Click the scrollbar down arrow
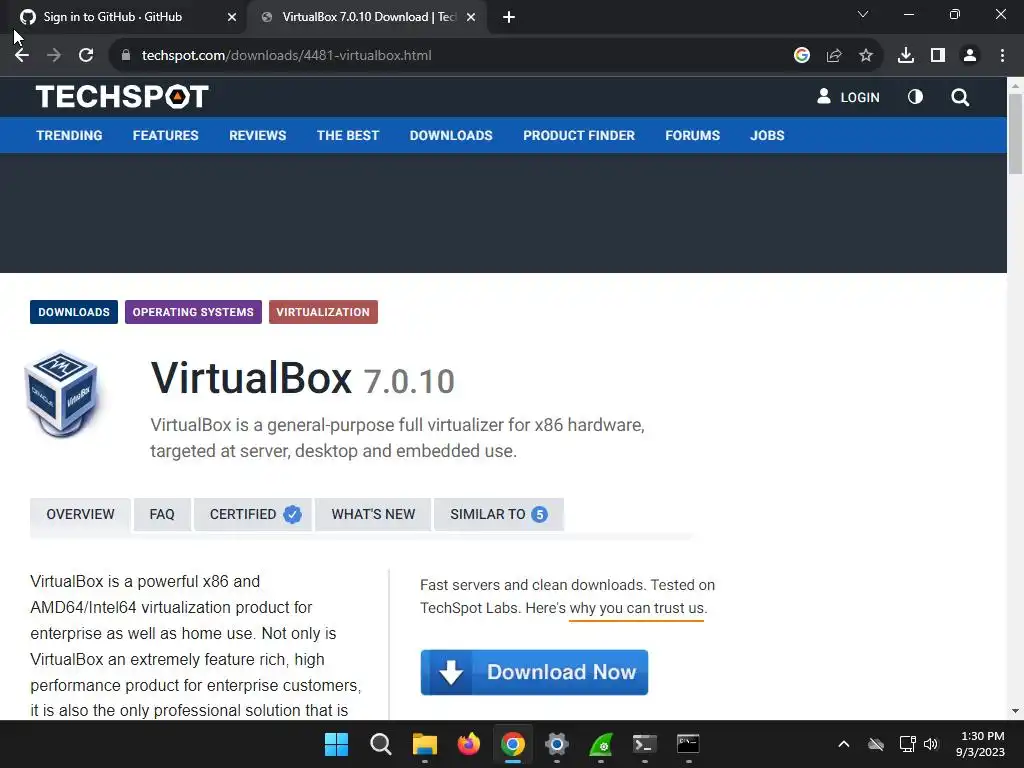Image resolution: width=1024 pixels, height=768 pixels. tap(1015, 711)
